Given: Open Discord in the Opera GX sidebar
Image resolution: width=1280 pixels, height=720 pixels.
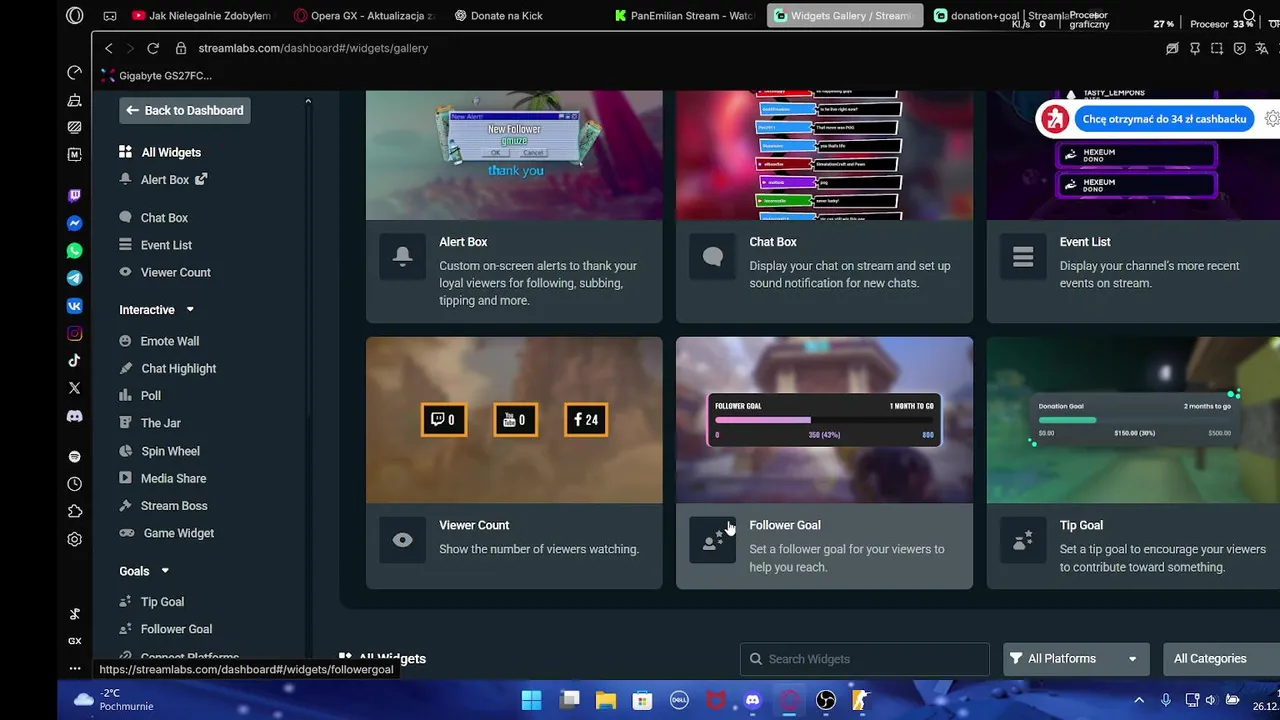Looking at the screenshot, I should pos(75,416).
